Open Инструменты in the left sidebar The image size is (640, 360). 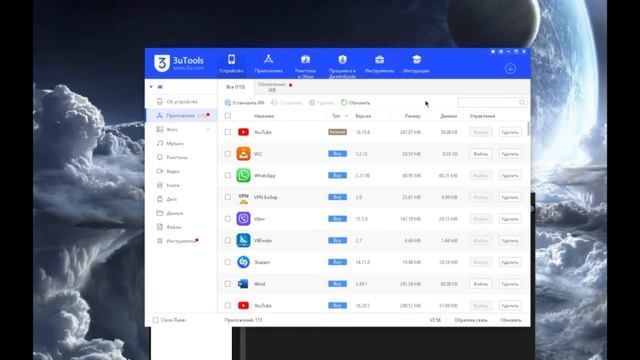pos(181,241)
